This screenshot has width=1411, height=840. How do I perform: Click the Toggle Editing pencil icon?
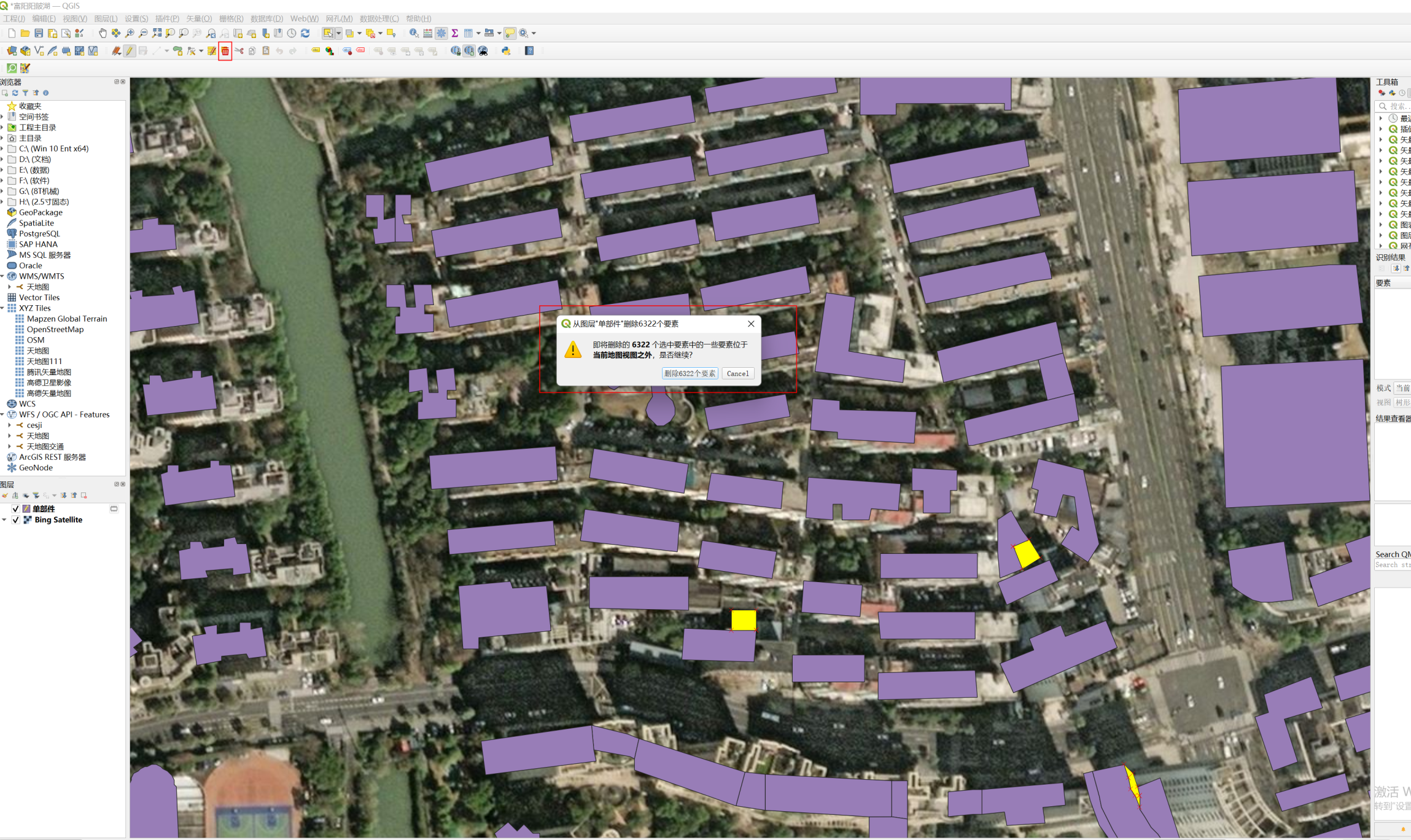coord(130,51)
